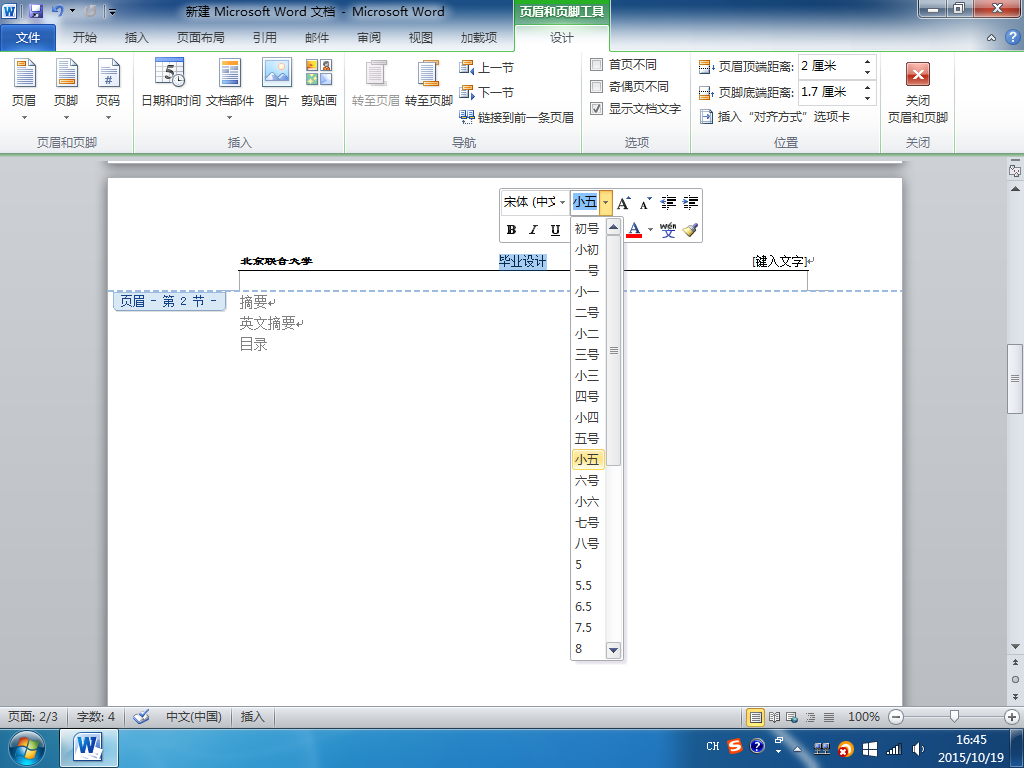Viewport: 1024px width, 768px height.
Task: Switch to Web Layout view
Action: pos(792,717)
